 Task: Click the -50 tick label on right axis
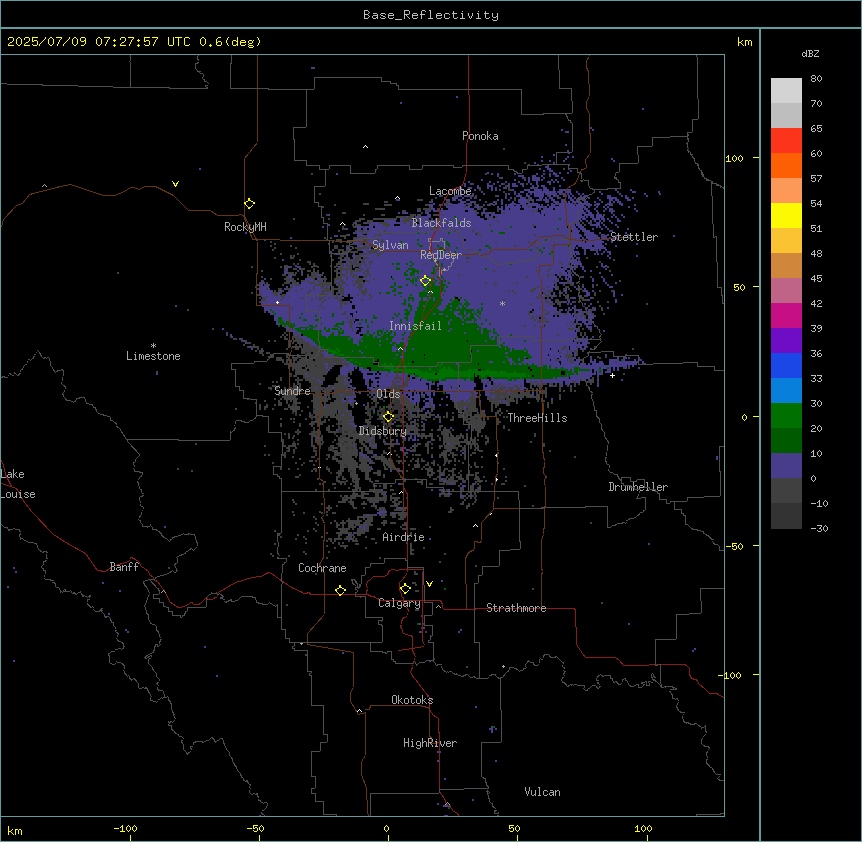coord(734,546)
